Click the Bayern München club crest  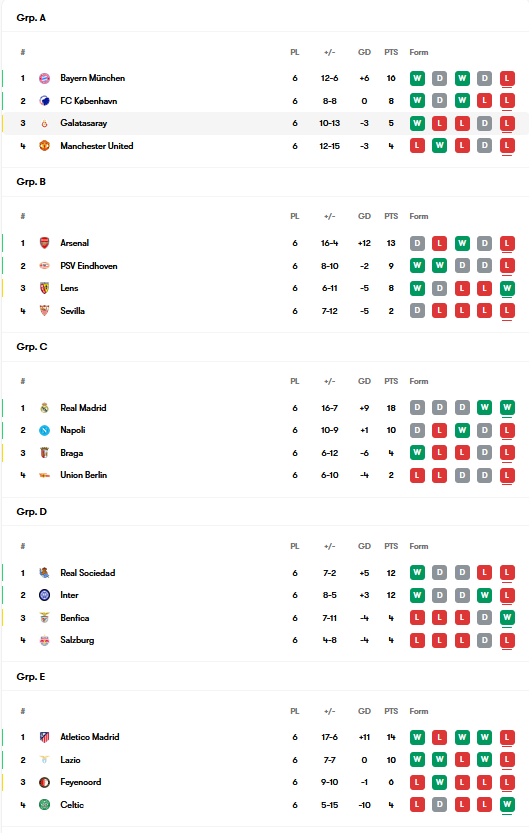click(x=45, y=78)
